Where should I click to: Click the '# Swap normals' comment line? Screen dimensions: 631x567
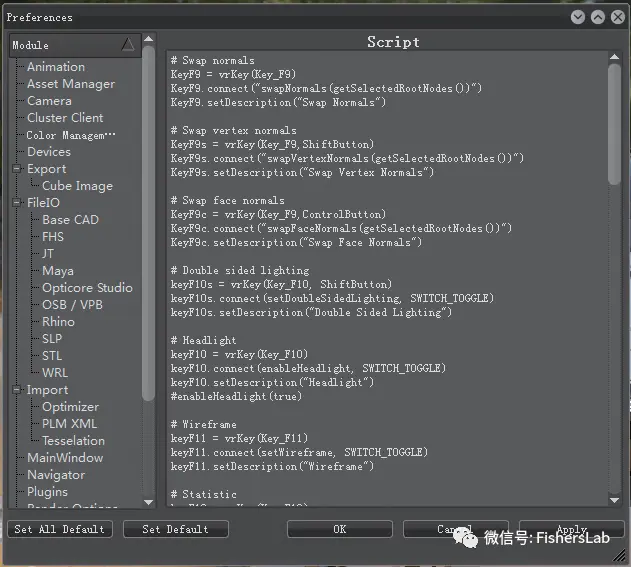212,60
